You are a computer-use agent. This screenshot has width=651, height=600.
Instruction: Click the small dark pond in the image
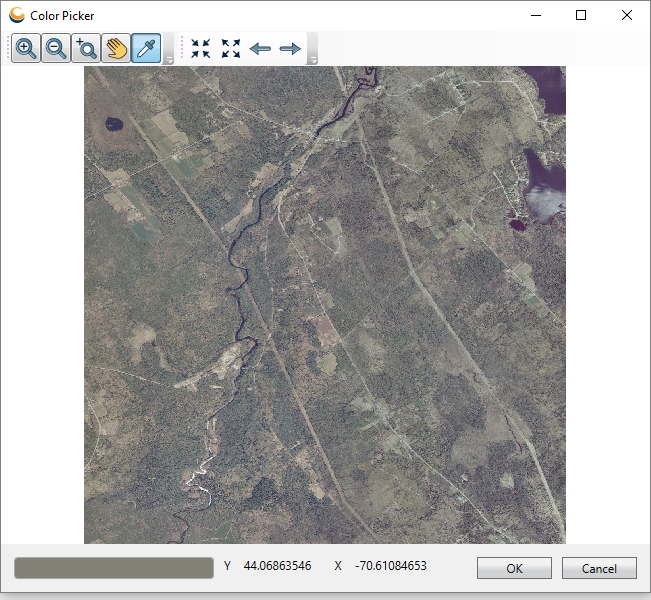(x=113, y=125)
